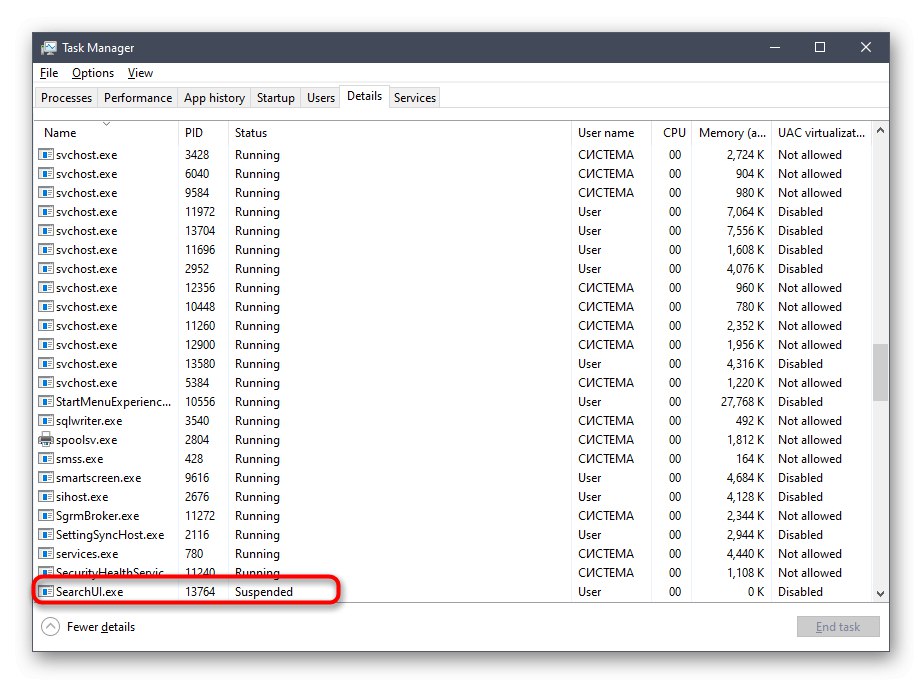This screenshot has height=684, width=922.
Task: Sort by the User name column header
Action: pyautogui.click(x=611, y=132)
